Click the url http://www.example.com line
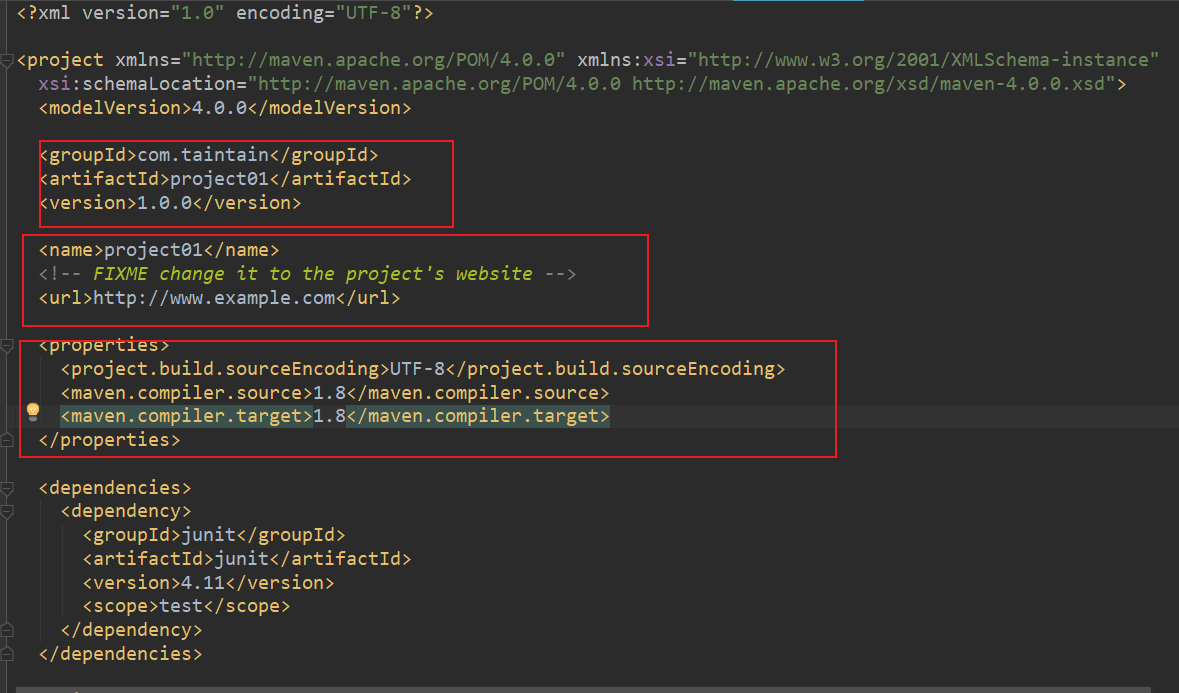 220,298
